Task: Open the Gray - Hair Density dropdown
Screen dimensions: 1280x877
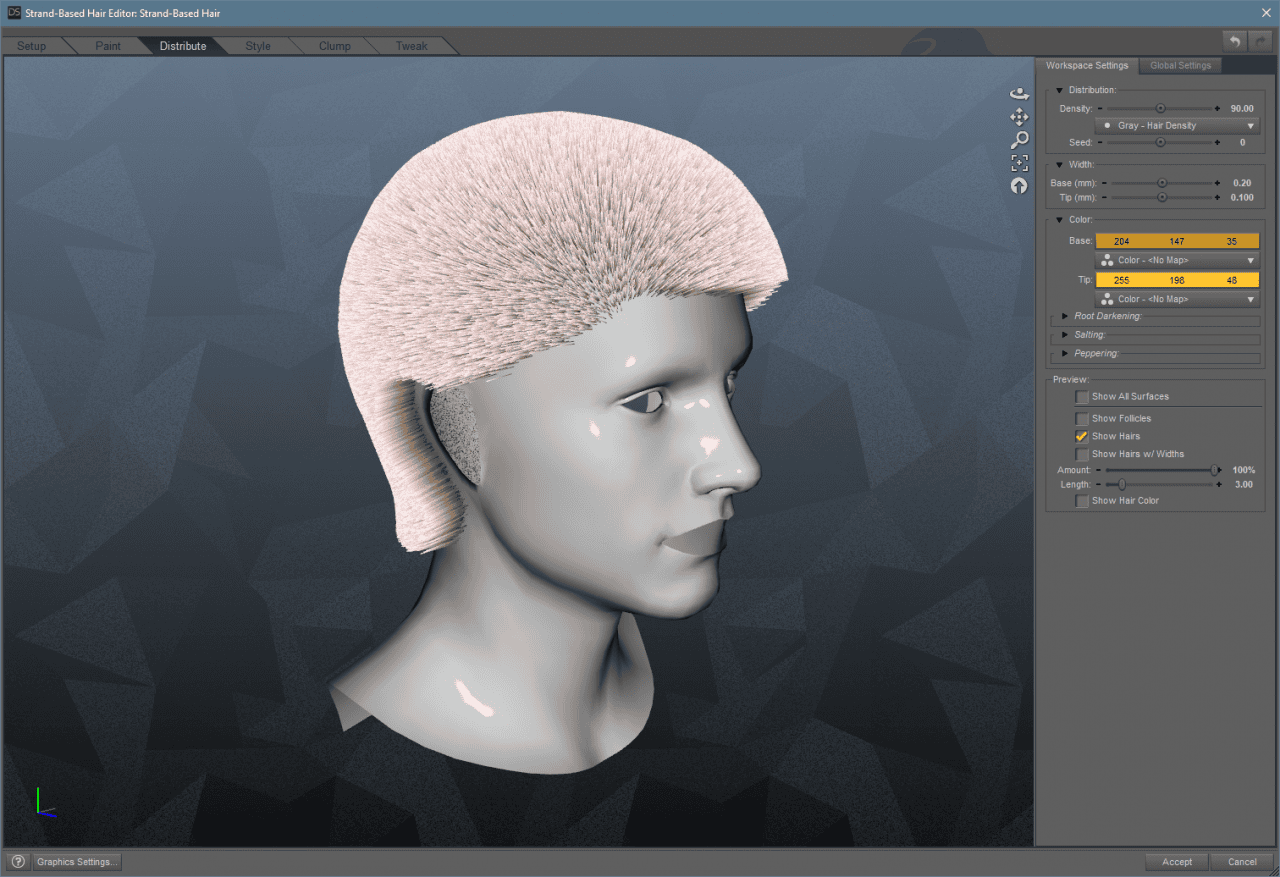Action: [1177, 125]
